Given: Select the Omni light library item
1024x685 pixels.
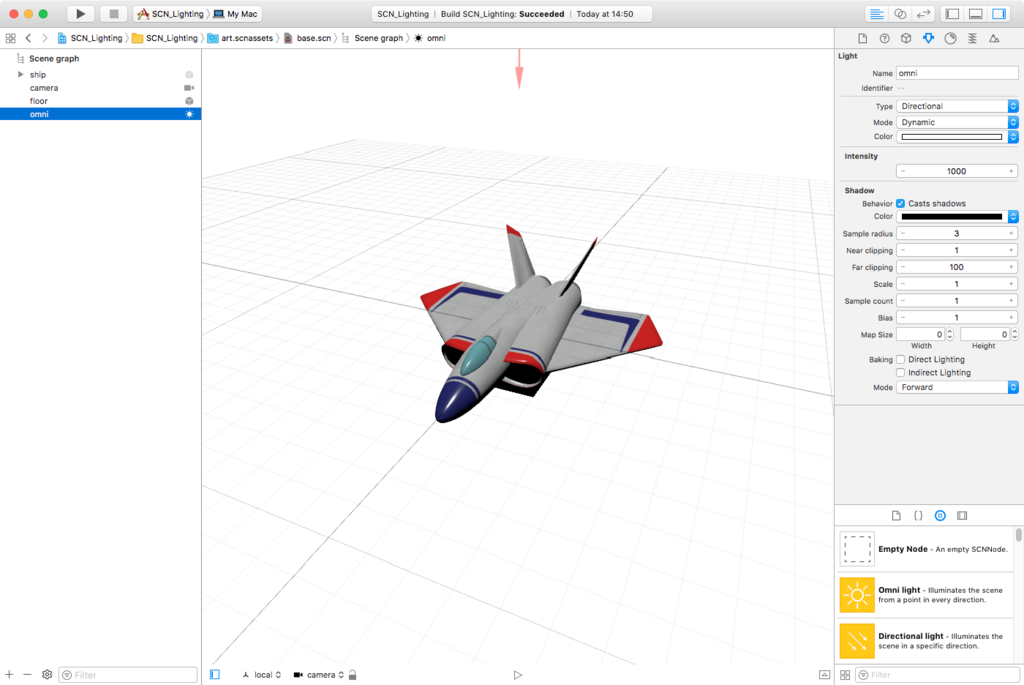Looking at the screenshot, I should pyautogui.click(x=925, y=595).
